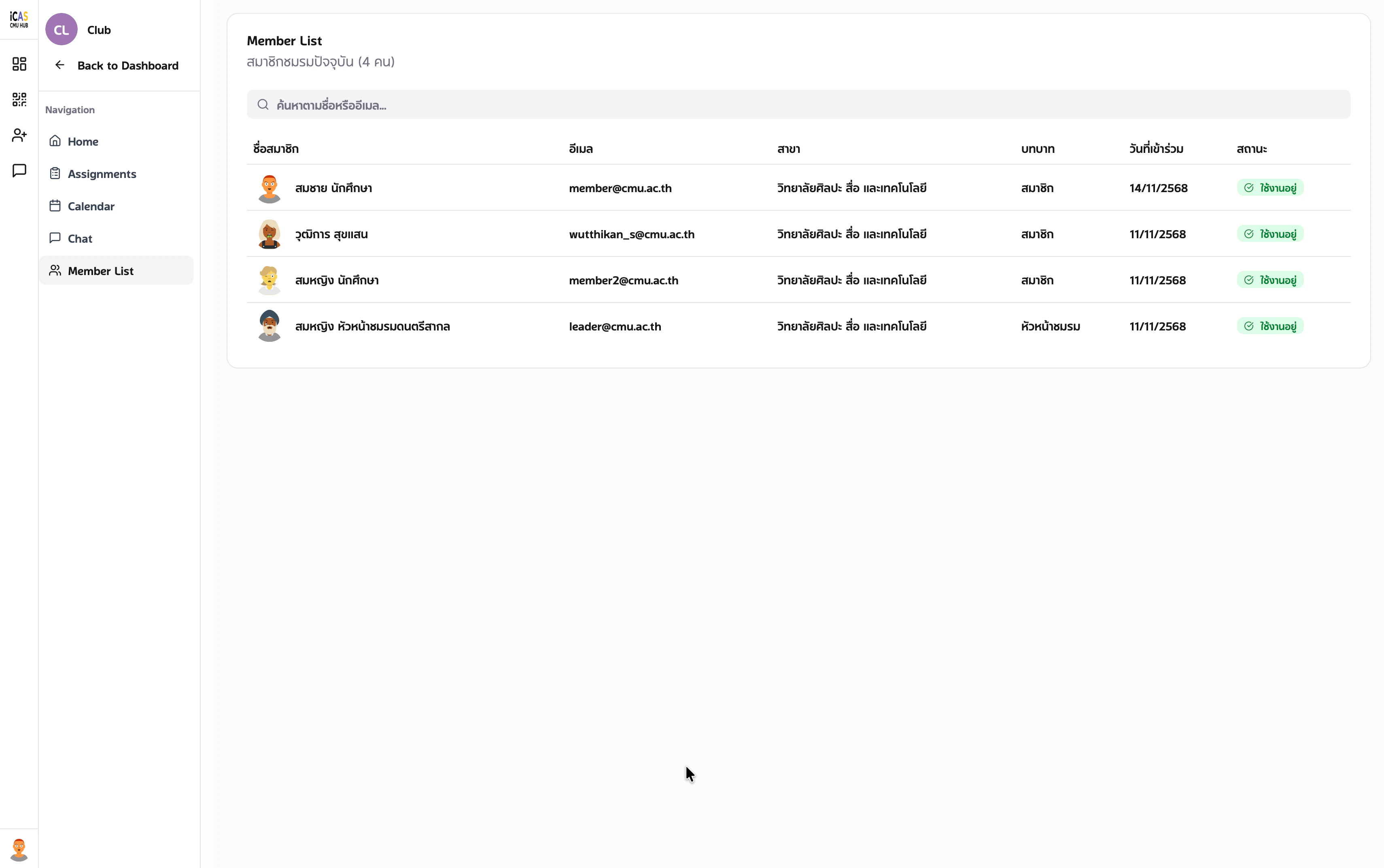The image size is (1384, 868).
Task: Open the QR code scanner icon
Action: point(19,100)
